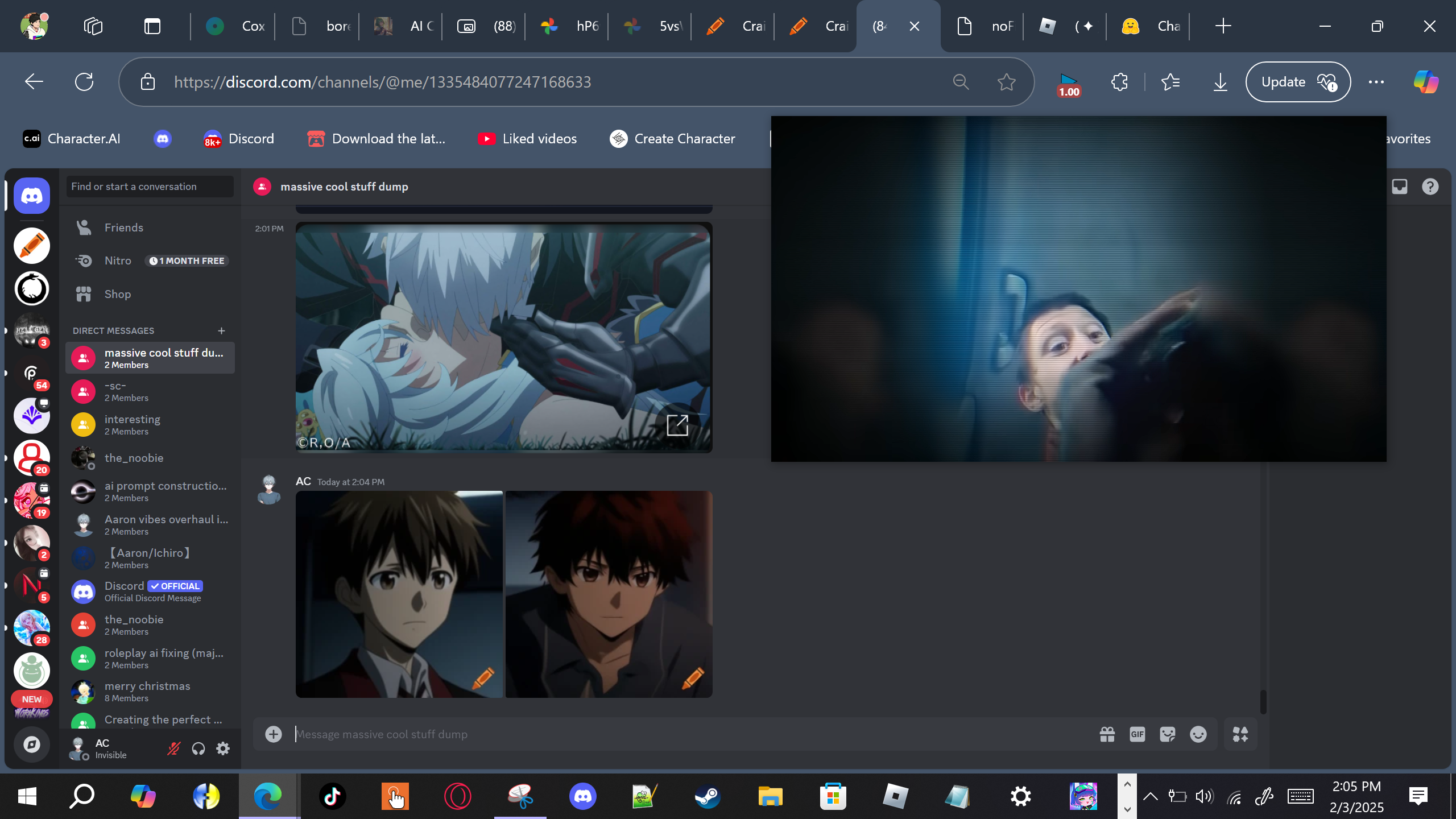This screenshot has width=1456, height=819.
Task: Click the chat scrollbar thumb
Action: click(1263, 702)
